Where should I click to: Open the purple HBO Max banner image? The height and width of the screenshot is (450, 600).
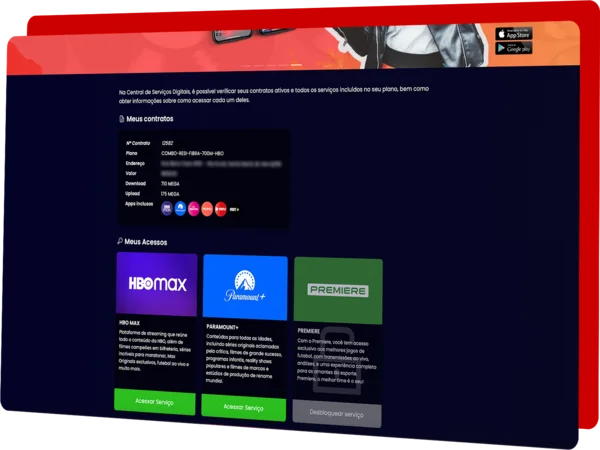click(157, 283)
